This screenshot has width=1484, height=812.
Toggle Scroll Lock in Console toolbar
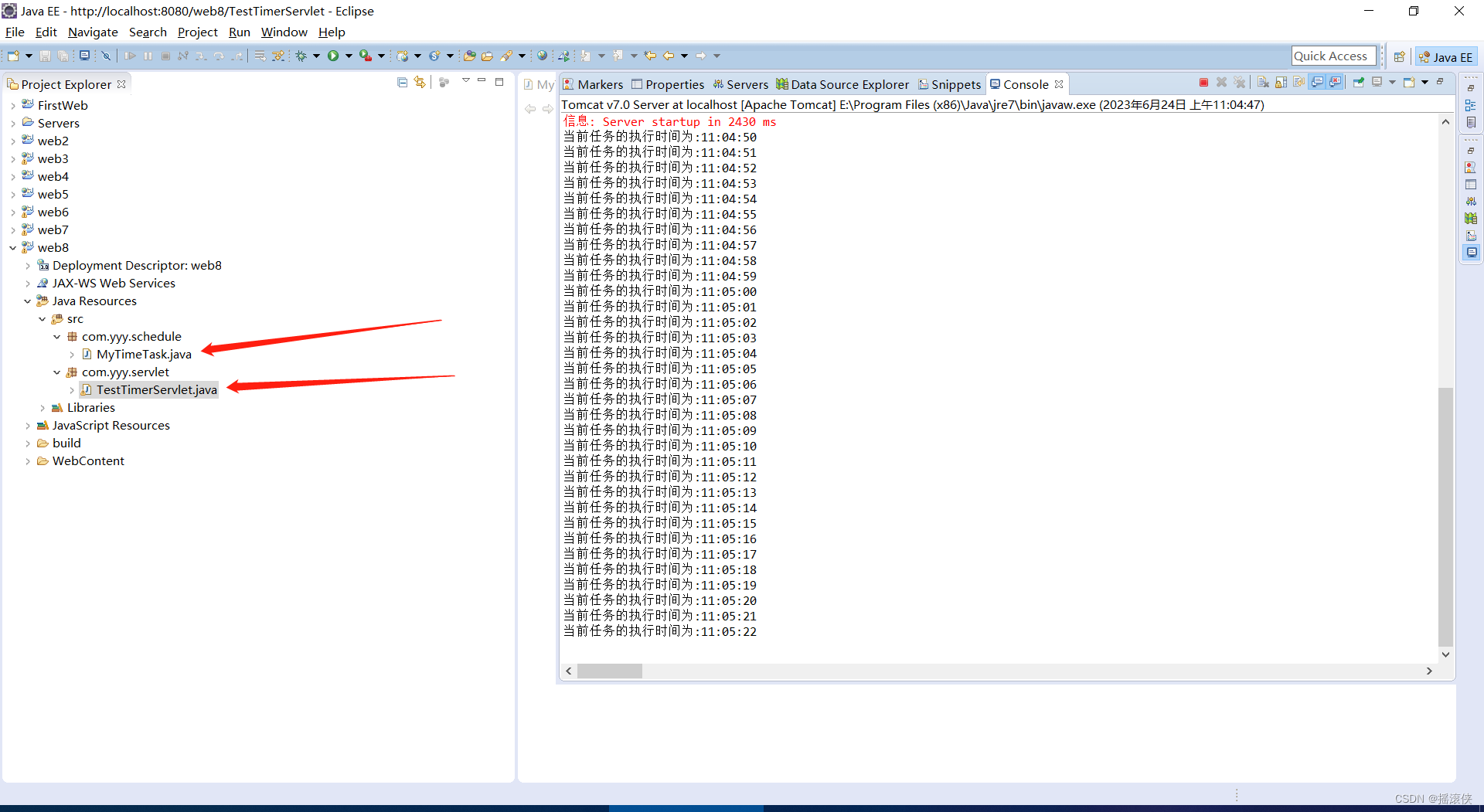tap(1281, 83)
